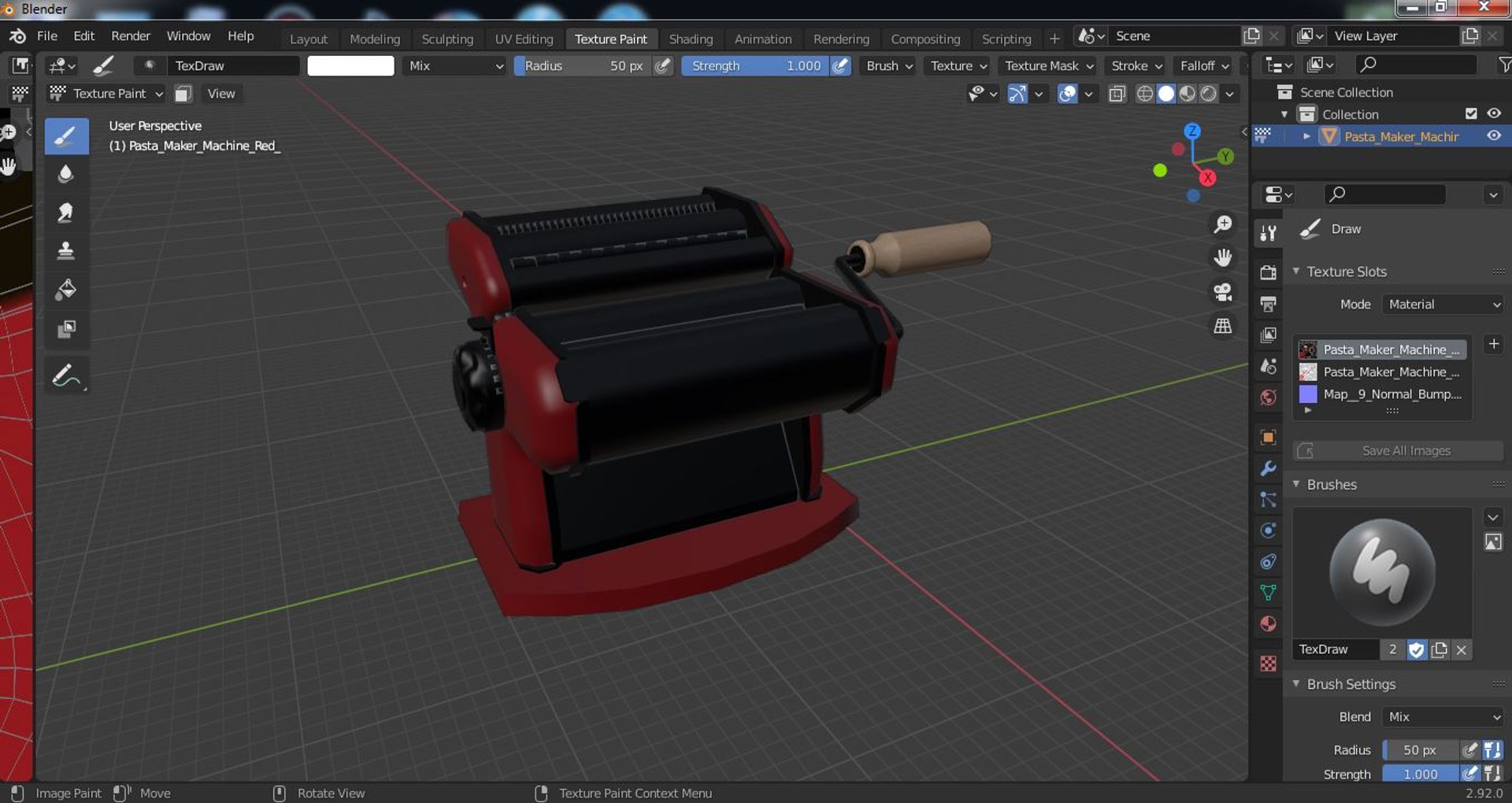This screenshot has width=1512, height=803.
Task: Add a new texture paint slot
Action: click(1493, 344)
